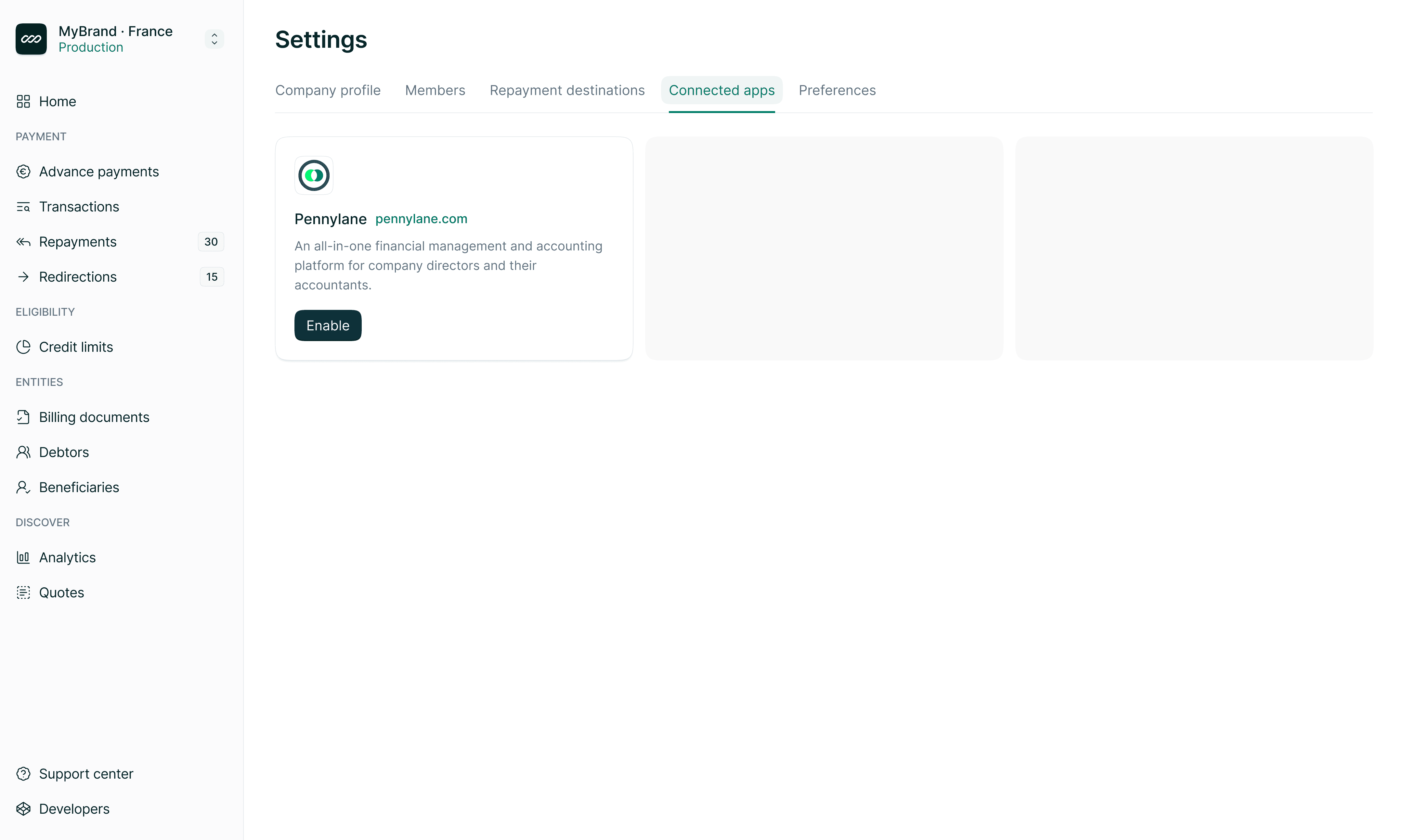
Task: Click the Transactions search-list icon
Action: 23,207
